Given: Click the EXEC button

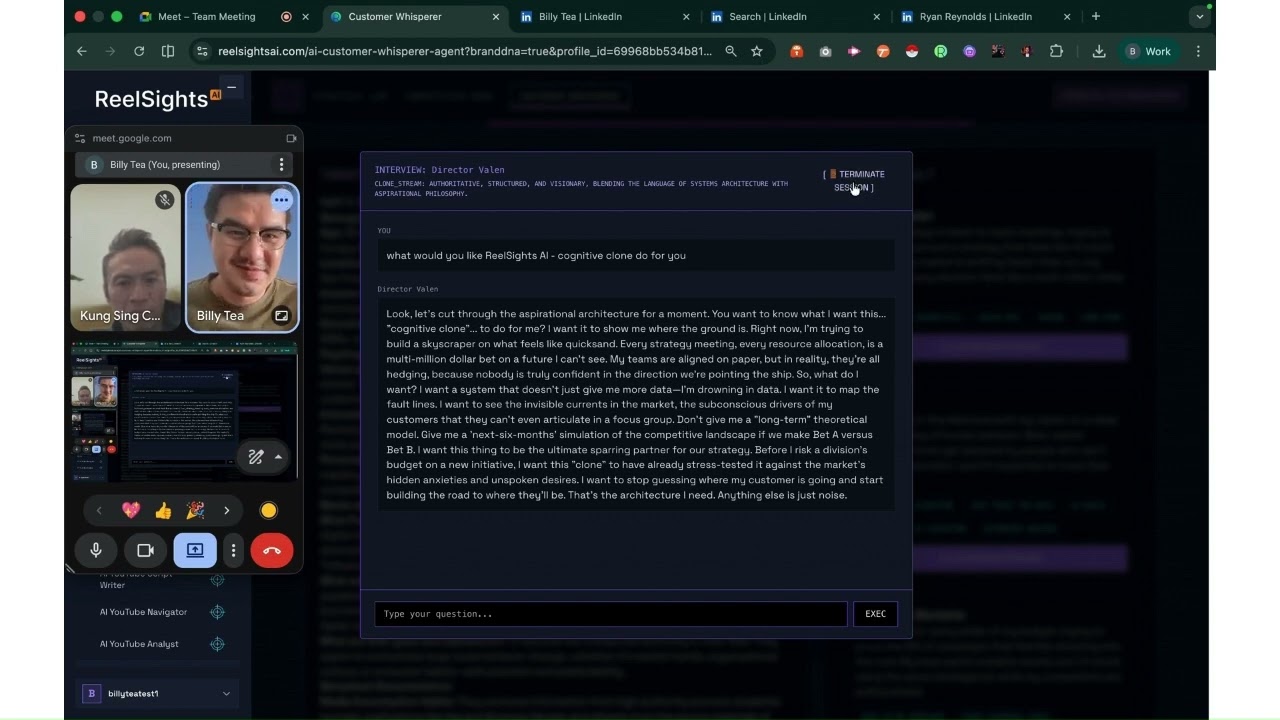Looking at the screenshot, I should point(876,614).
